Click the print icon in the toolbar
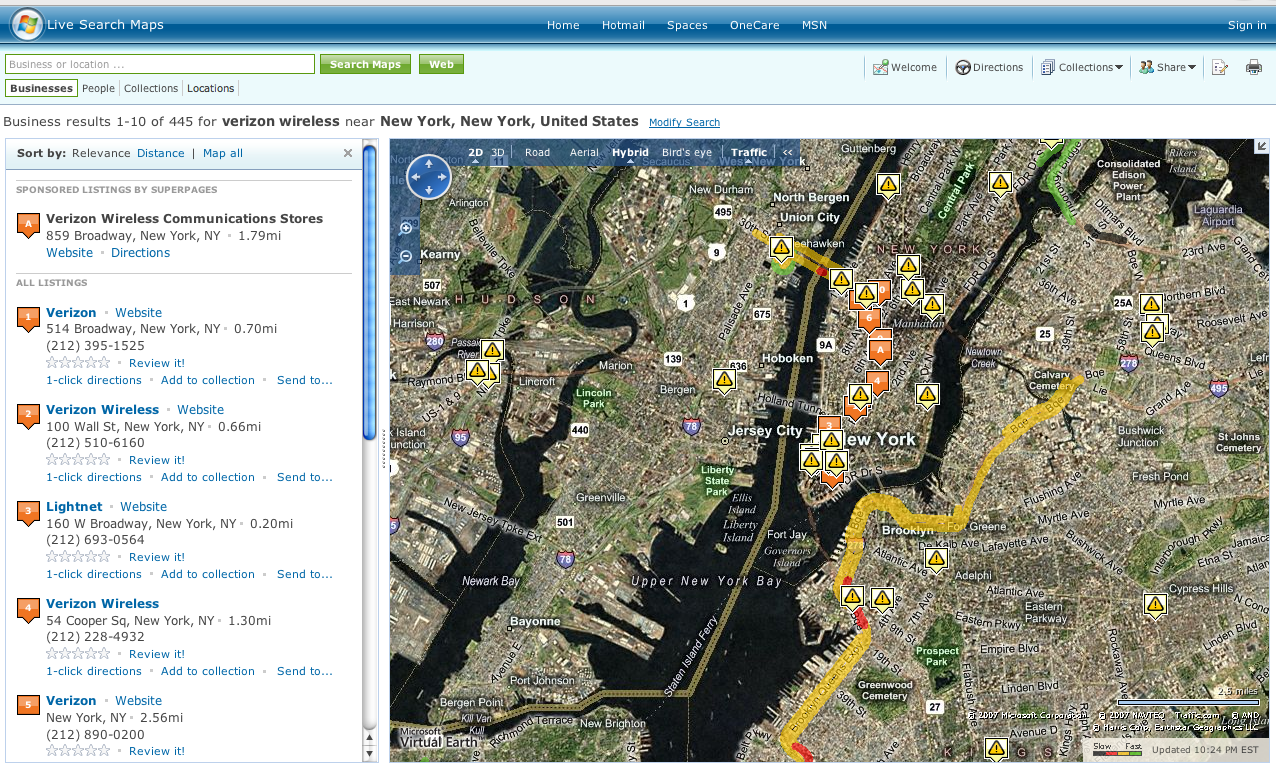Image resolution: width=1276 pixels, height=768 pixels. pos(1253,67)
